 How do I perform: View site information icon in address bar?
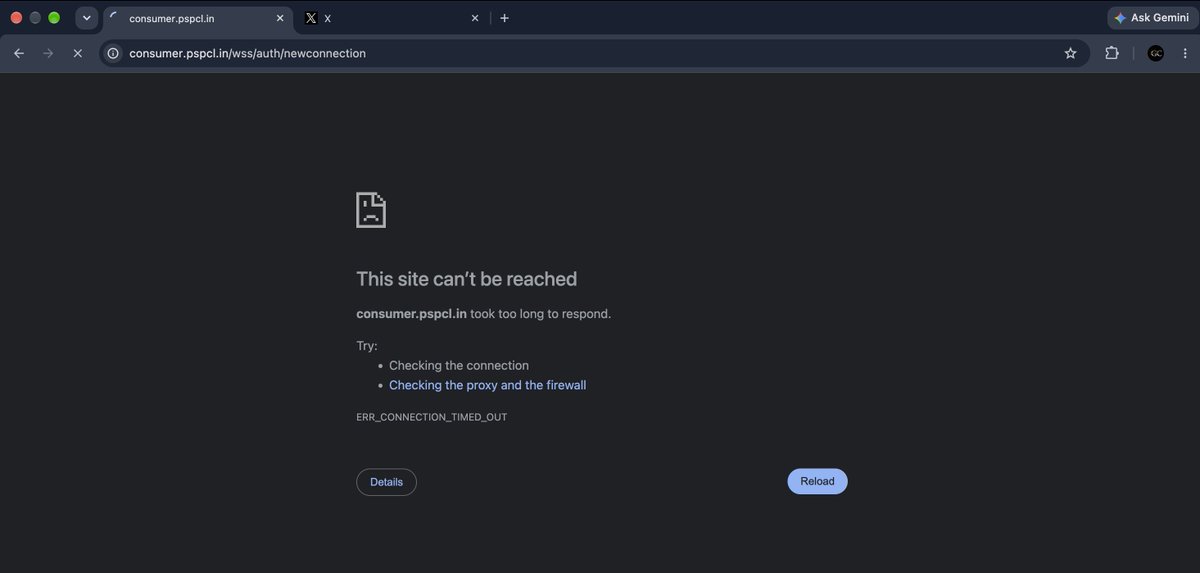pos(114,53)
